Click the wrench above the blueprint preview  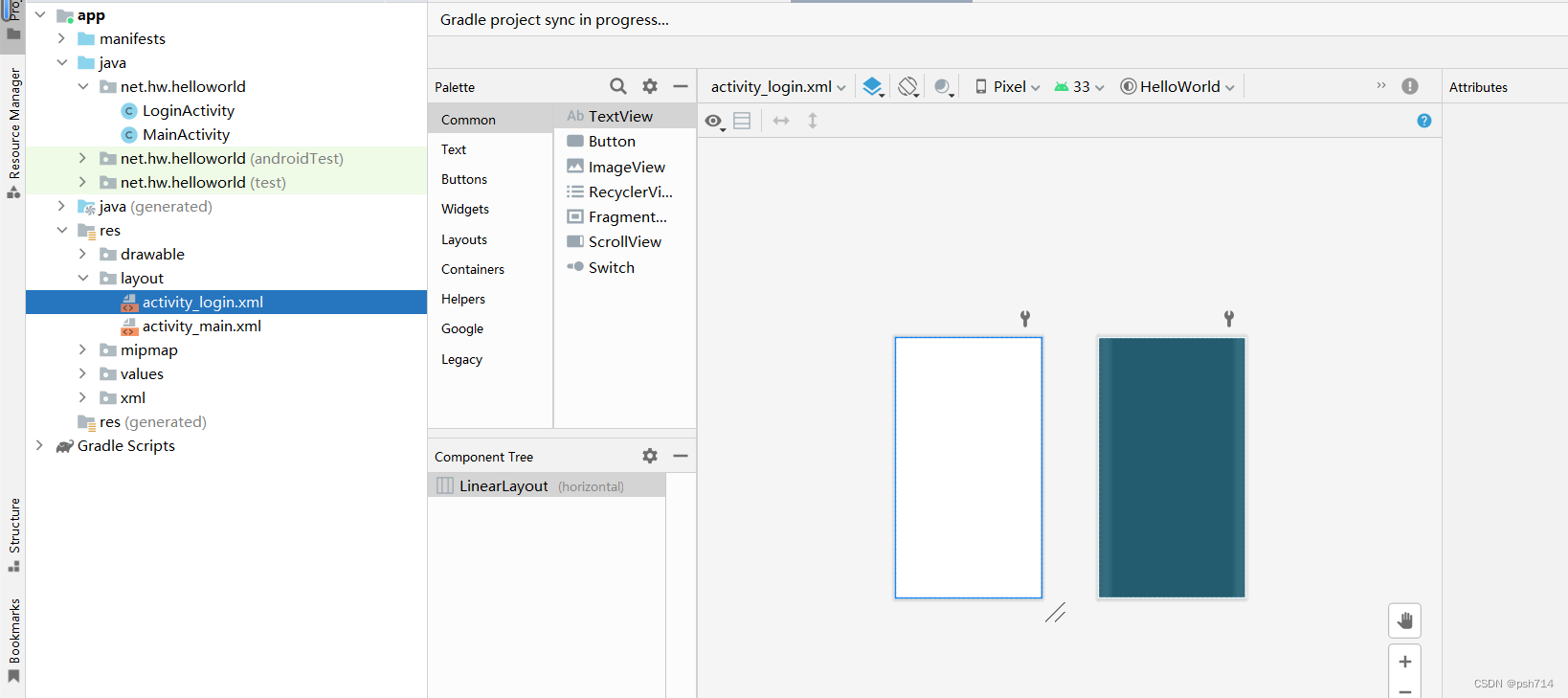pos(1229,319)
